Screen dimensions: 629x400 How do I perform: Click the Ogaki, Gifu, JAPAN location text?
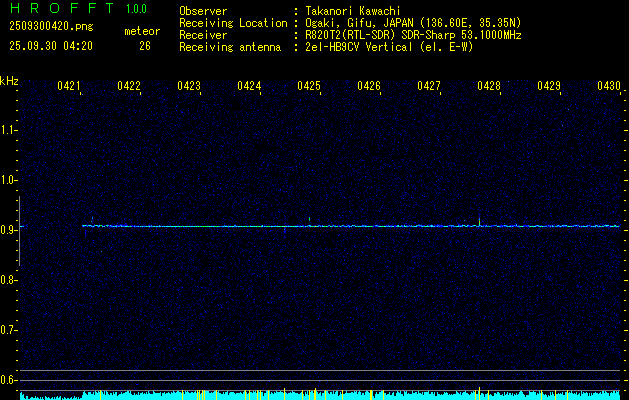click(x=413, y=23)
